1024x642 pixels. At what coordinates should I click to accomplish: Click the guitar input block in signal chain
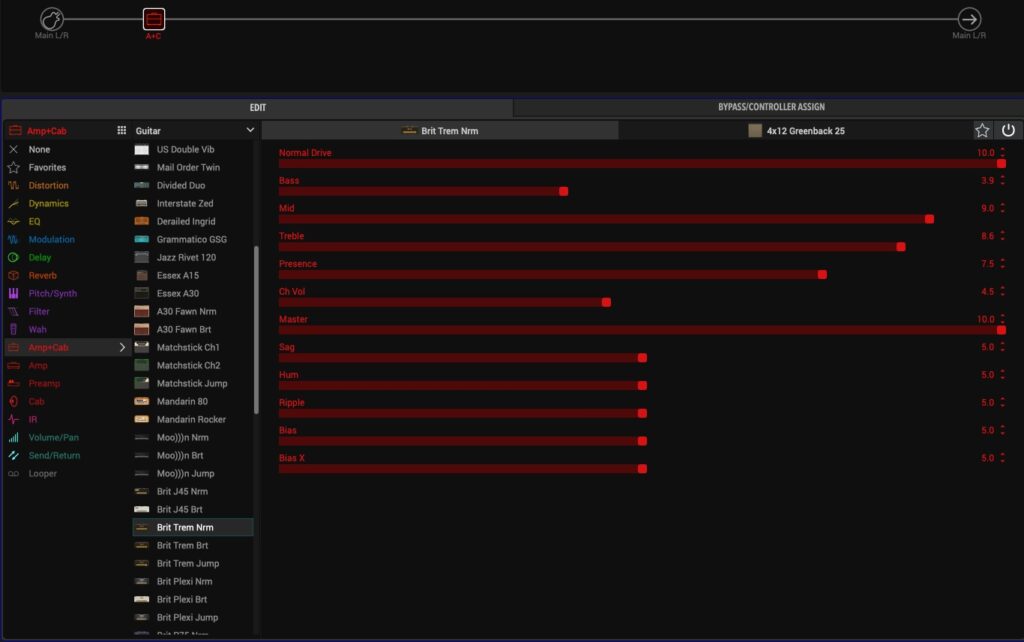point(52,19)
